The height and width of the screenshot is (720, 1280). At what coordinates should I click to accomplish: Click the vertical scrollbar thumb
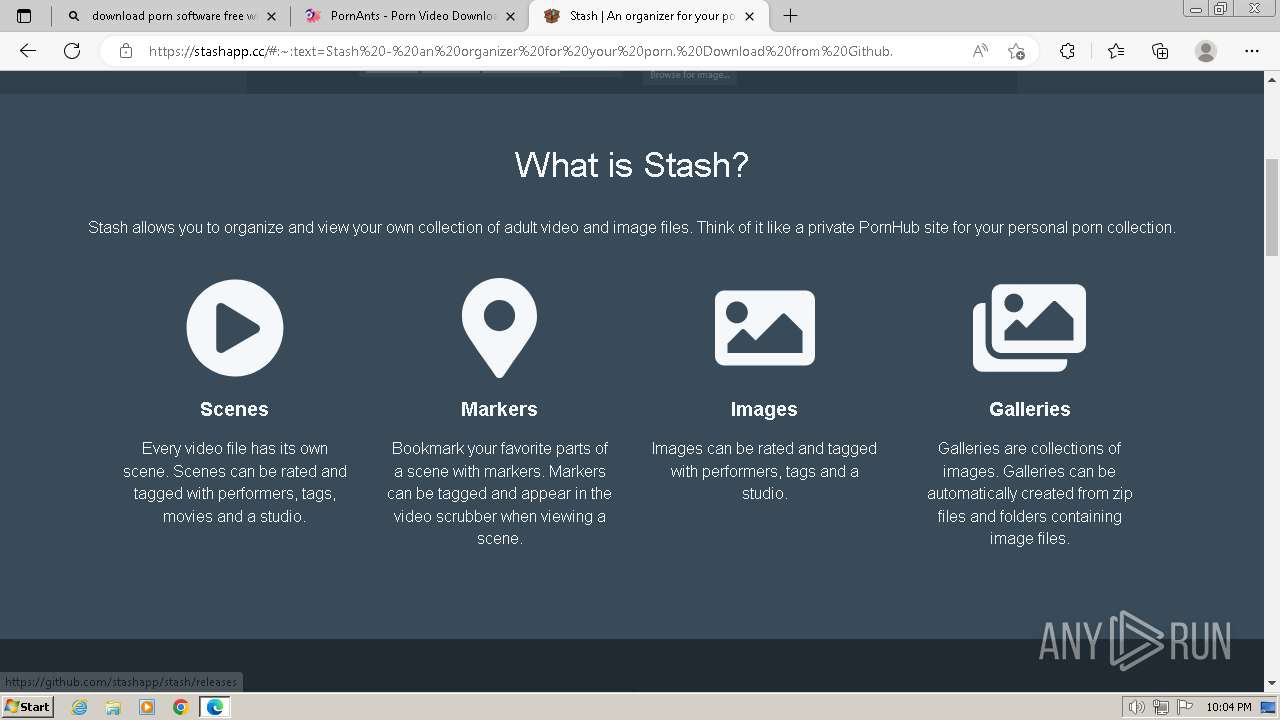click(1272, 207)
